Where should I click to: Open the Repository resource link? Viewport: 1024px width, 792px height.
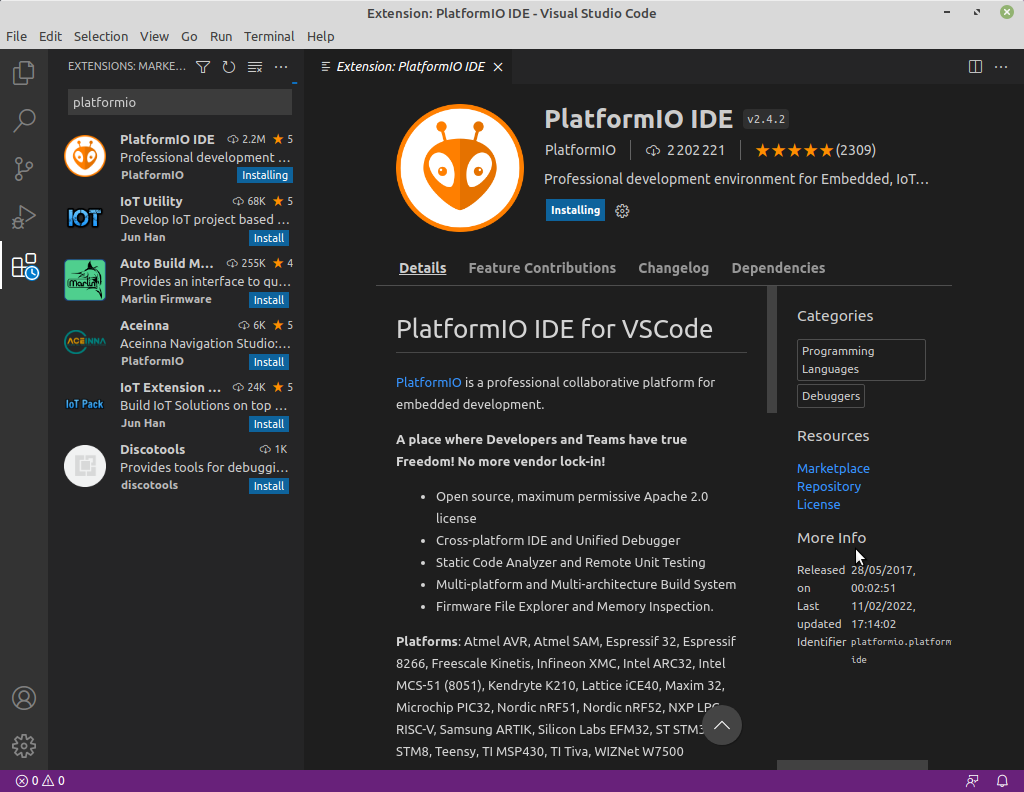829,486
